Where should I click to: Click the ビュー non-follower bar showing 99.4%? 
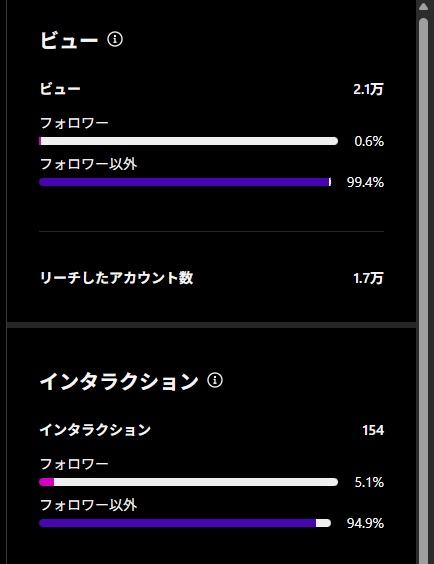pos(185,182)
